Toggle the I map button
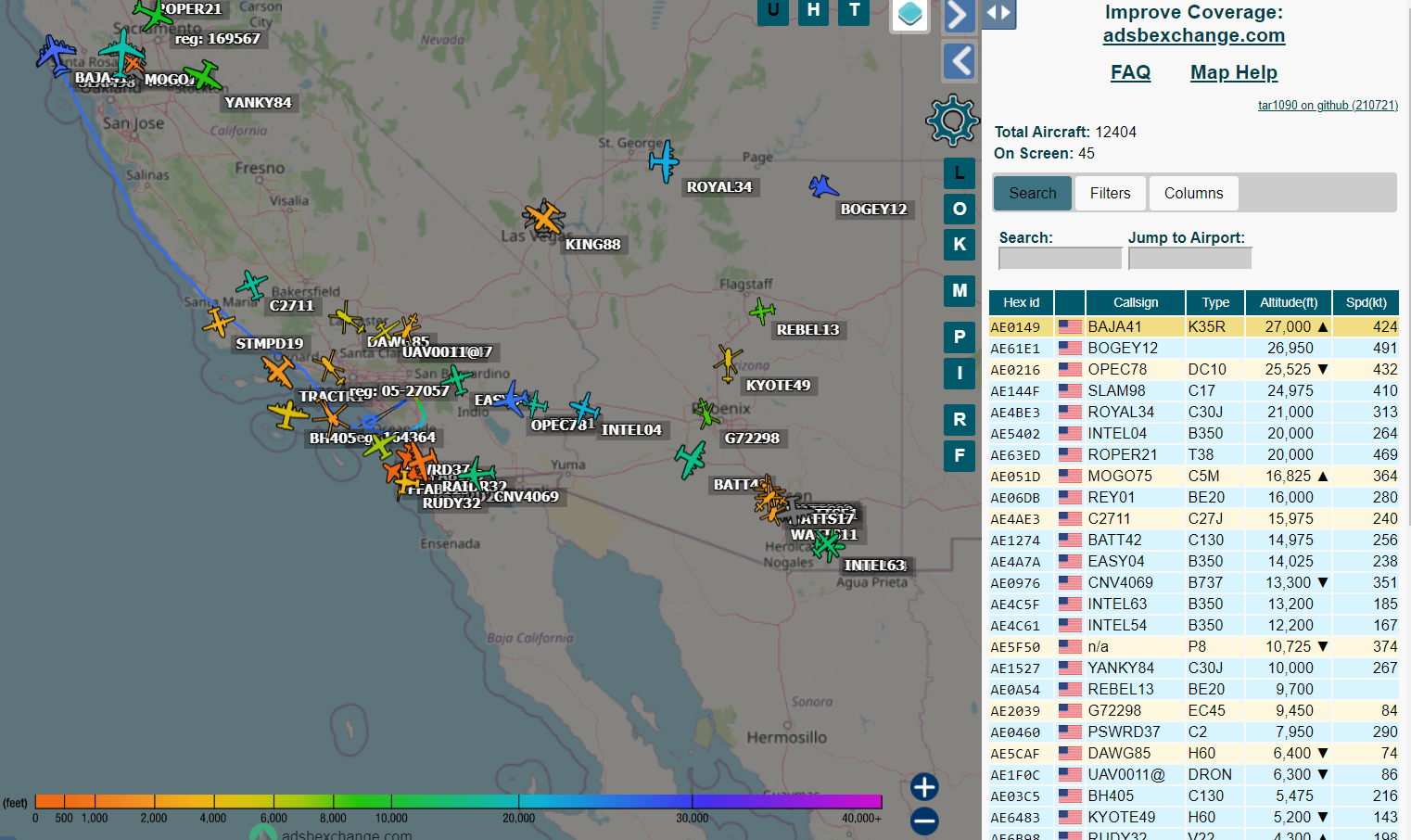 click(960, 373)
